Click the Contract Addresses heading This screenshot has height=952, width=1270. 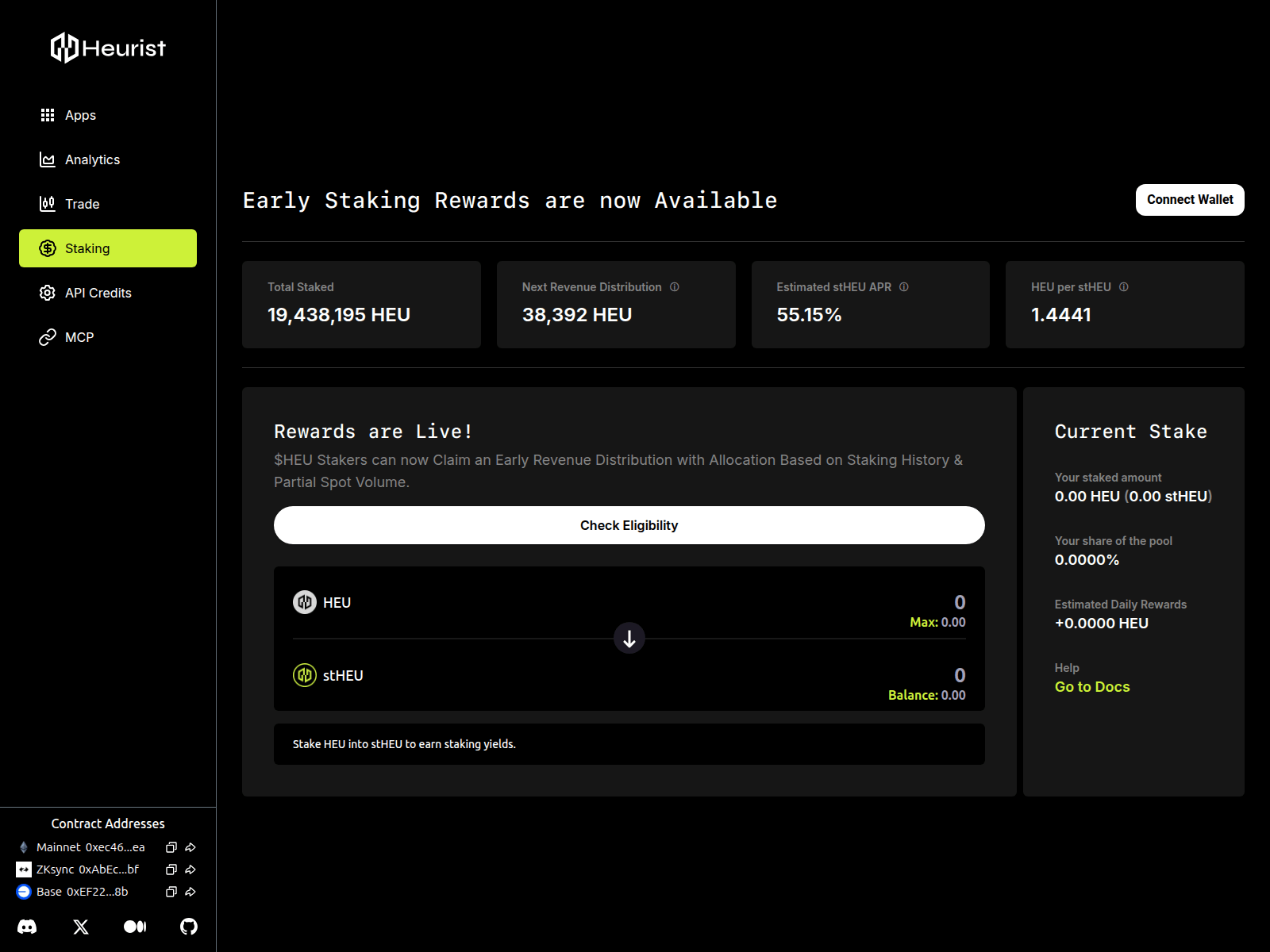click(x=108, y=823)
